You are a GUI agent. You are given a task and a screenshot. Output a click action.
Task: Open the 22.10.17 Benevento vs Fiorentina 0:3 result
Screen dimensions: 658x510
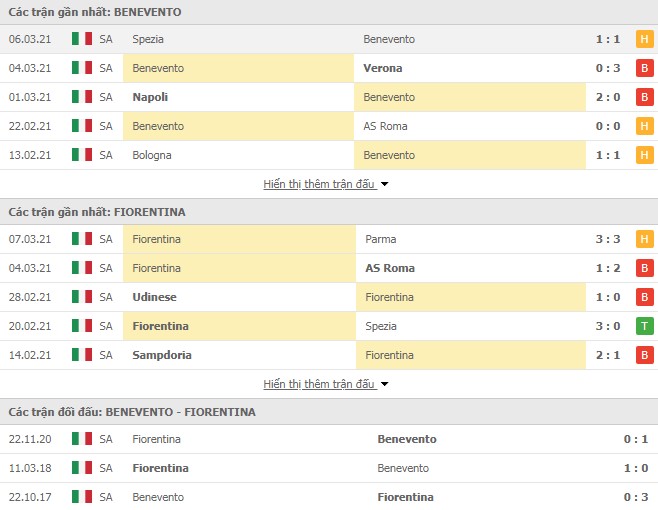[x=635, y=497]
